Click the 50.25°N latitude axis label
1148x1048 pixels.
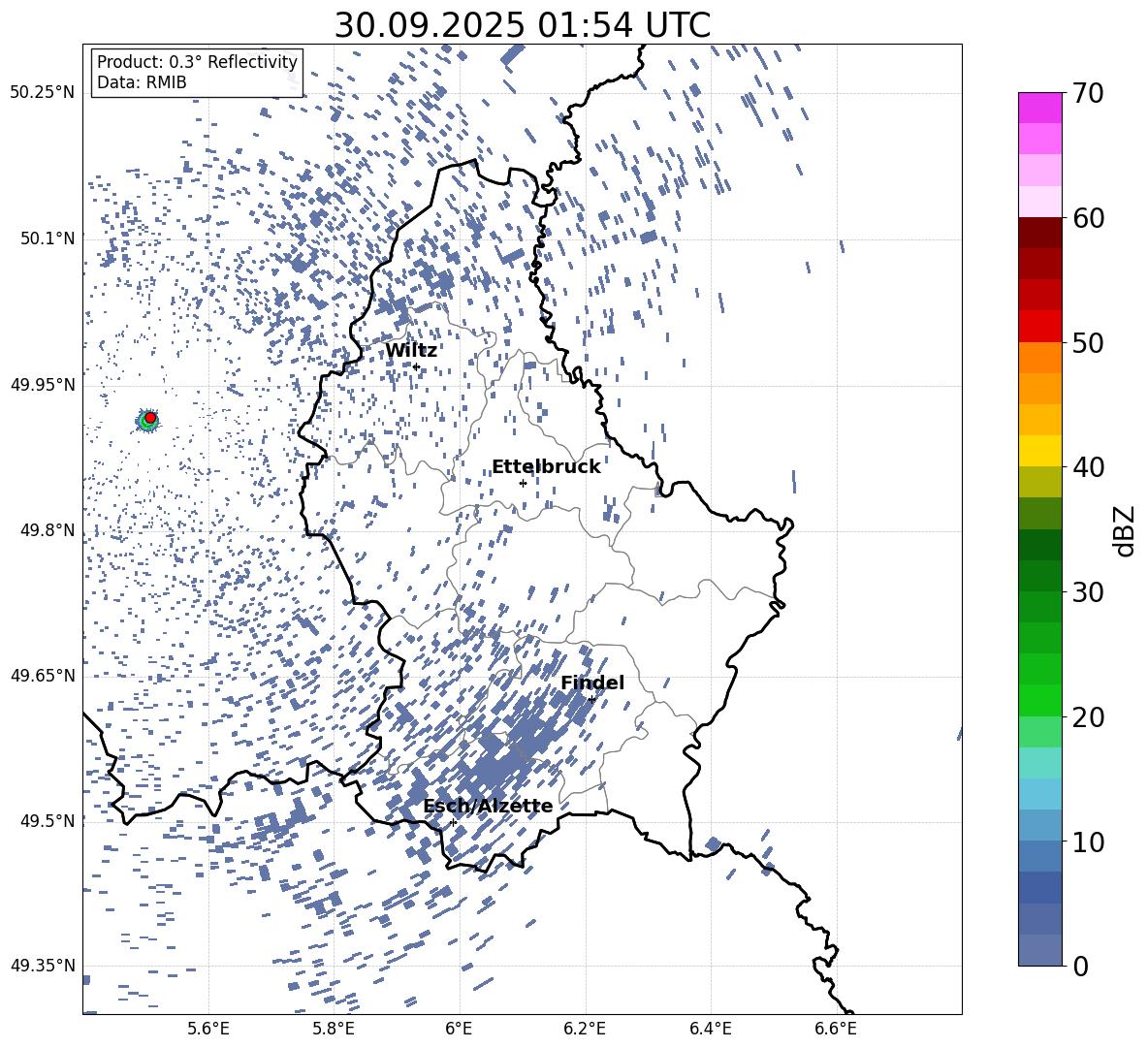(42, 93)
